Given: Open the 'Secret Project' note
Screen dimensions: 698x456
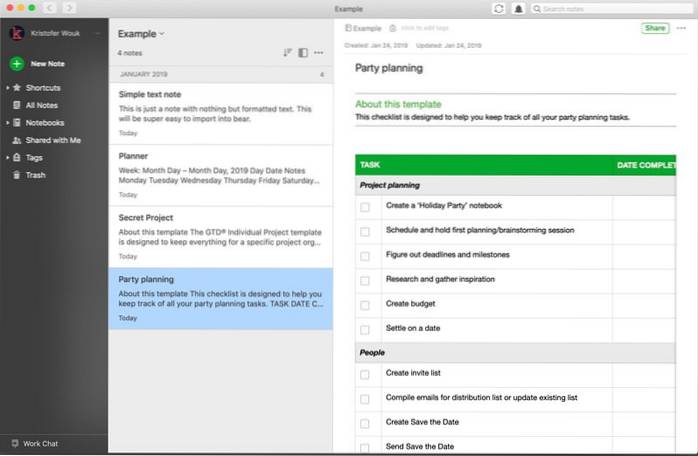Looking at the screenshot, I should pos(219,230).
